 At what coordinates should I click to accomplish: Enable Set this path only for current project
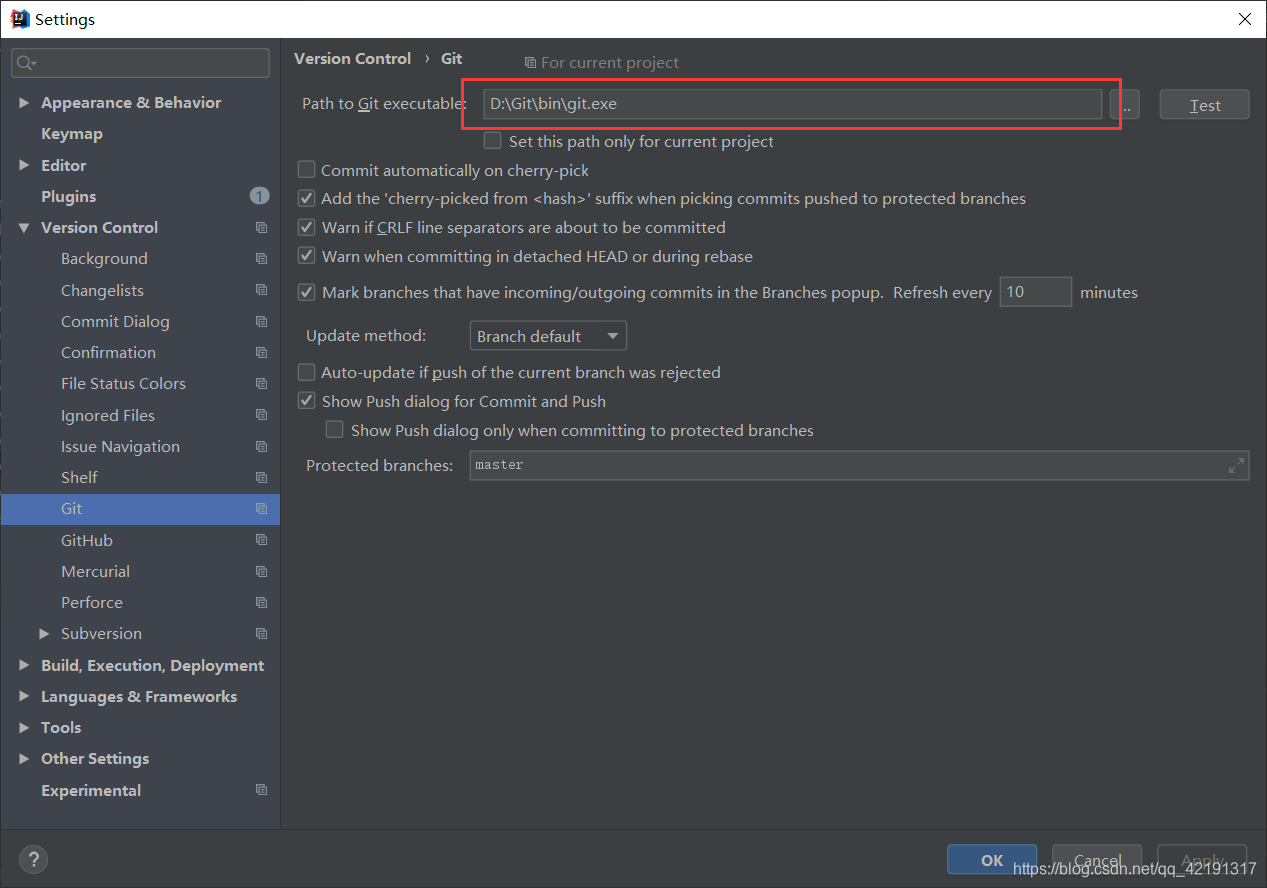[492, 141]
